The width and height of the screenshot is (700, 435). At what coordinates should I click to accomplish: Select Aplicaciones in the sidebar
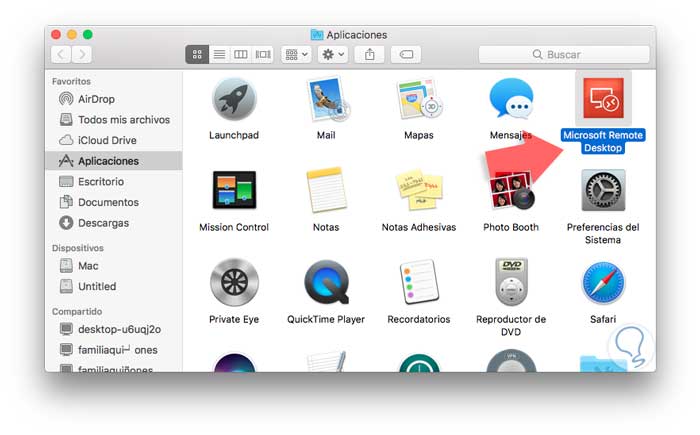click(x=114, y=161)
